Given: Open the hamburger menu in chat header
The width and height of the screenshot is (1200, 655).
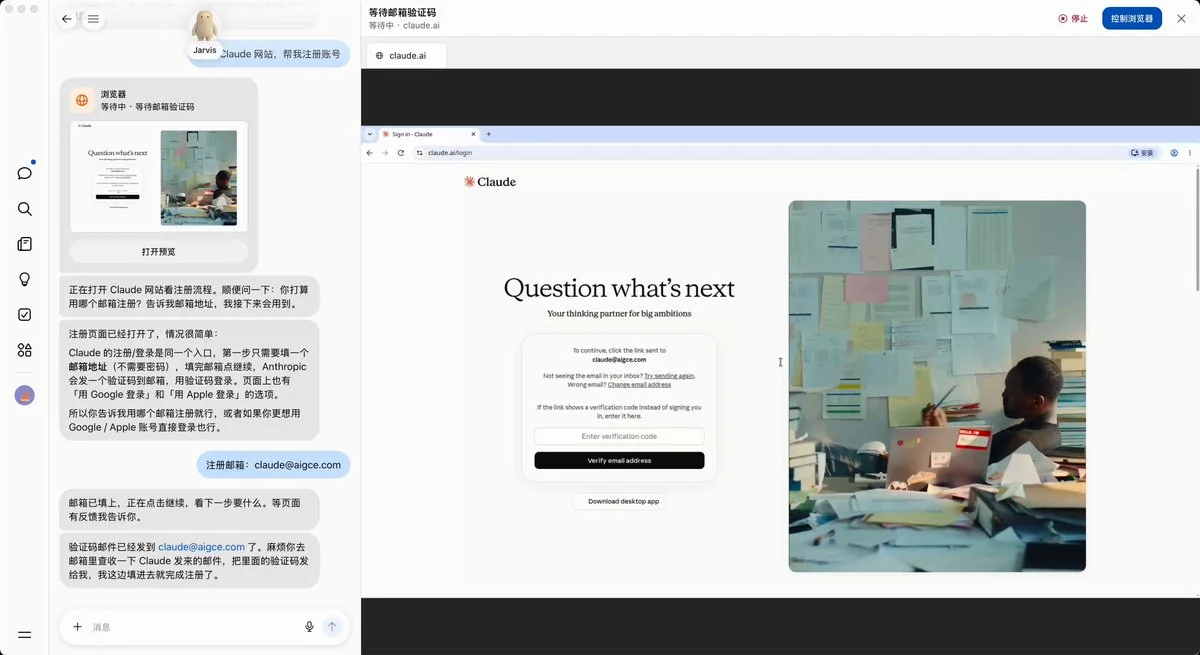Looking at the screenshot, I should [93, 19].
